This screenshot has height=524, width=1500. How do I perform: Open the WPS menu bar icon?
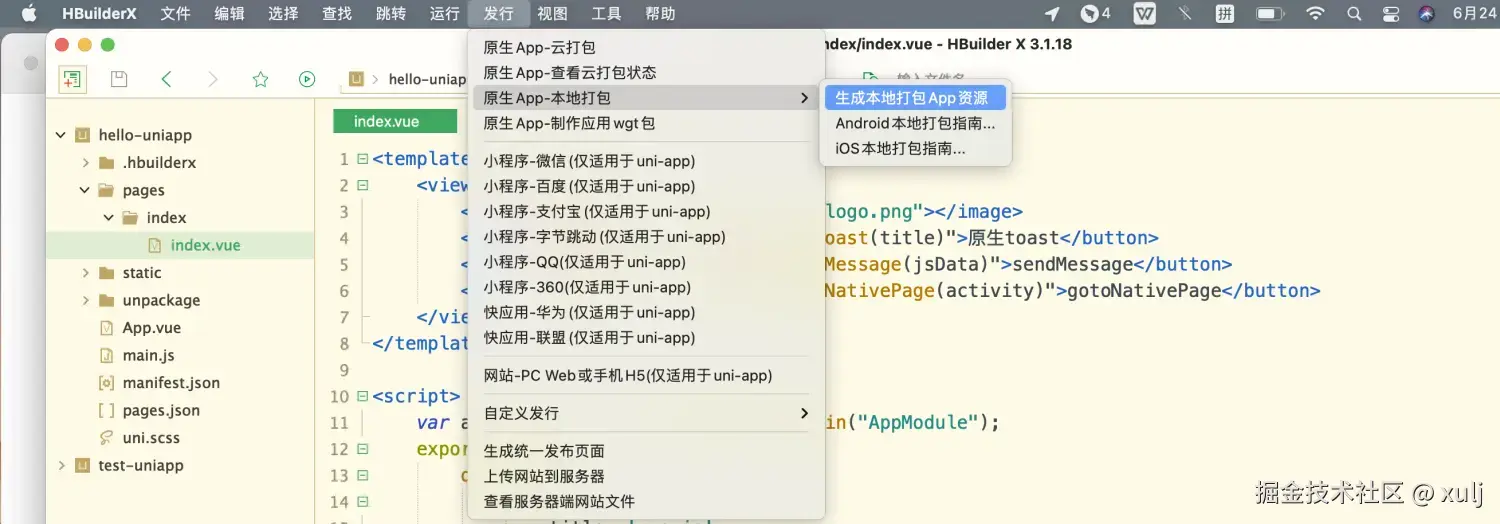(x=1145, y=13)
